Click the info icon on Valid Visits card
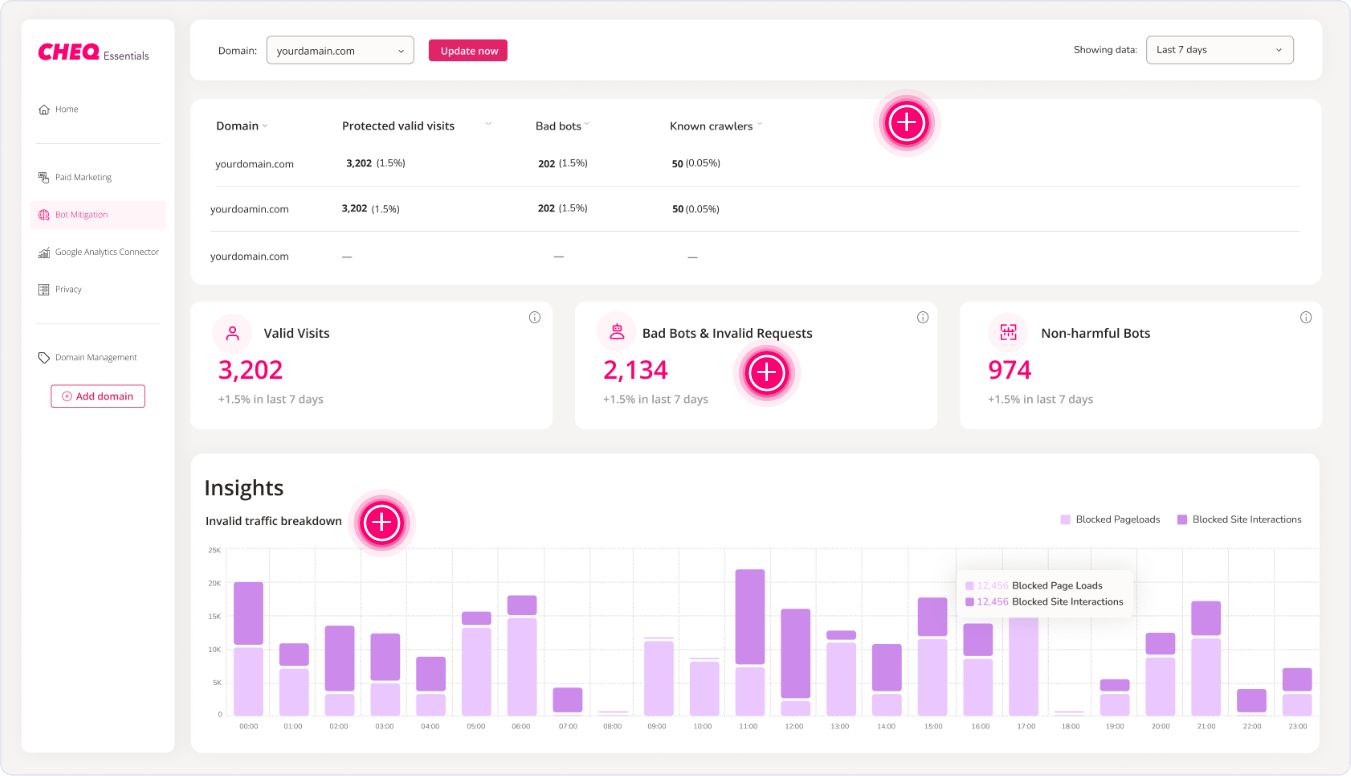 click(x=534, y=317)
